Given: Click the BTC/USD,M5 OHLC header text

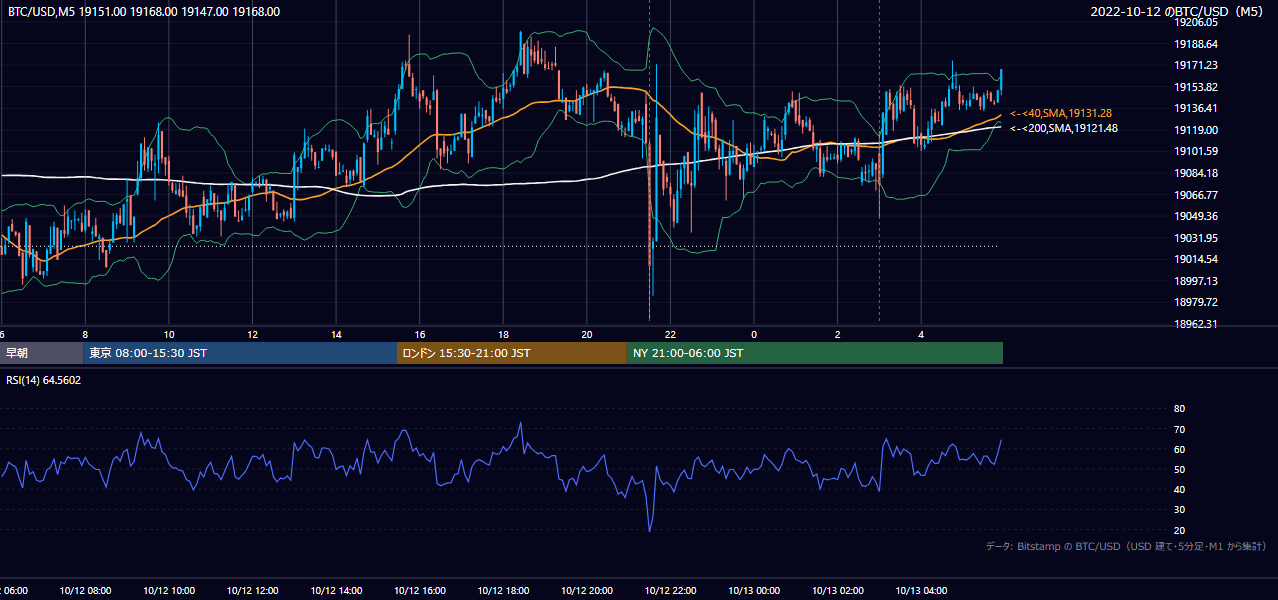Looking at the screenshot, I should [144, 12].
